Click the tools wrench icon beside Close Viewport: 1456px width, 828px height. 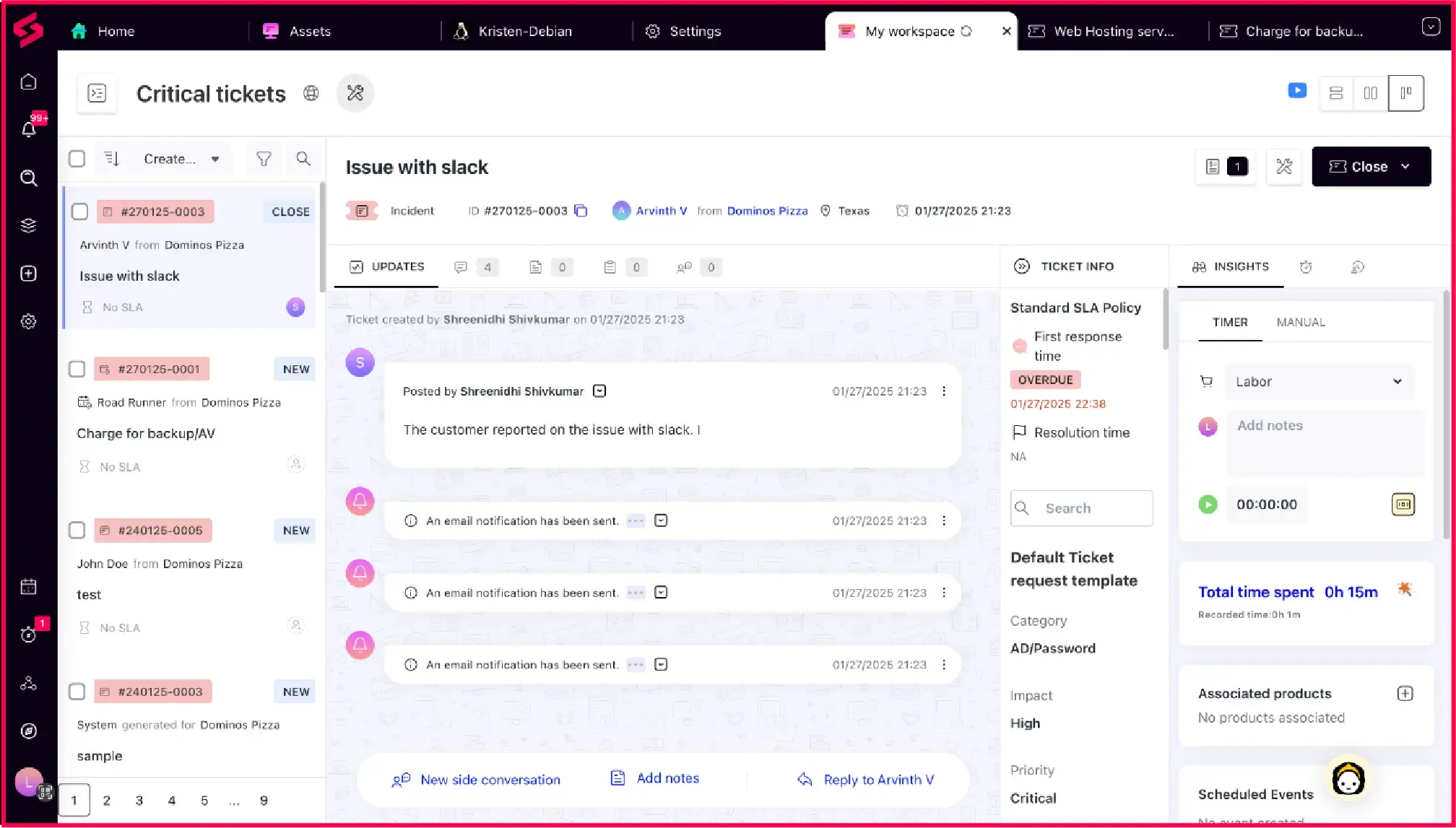1284,167
